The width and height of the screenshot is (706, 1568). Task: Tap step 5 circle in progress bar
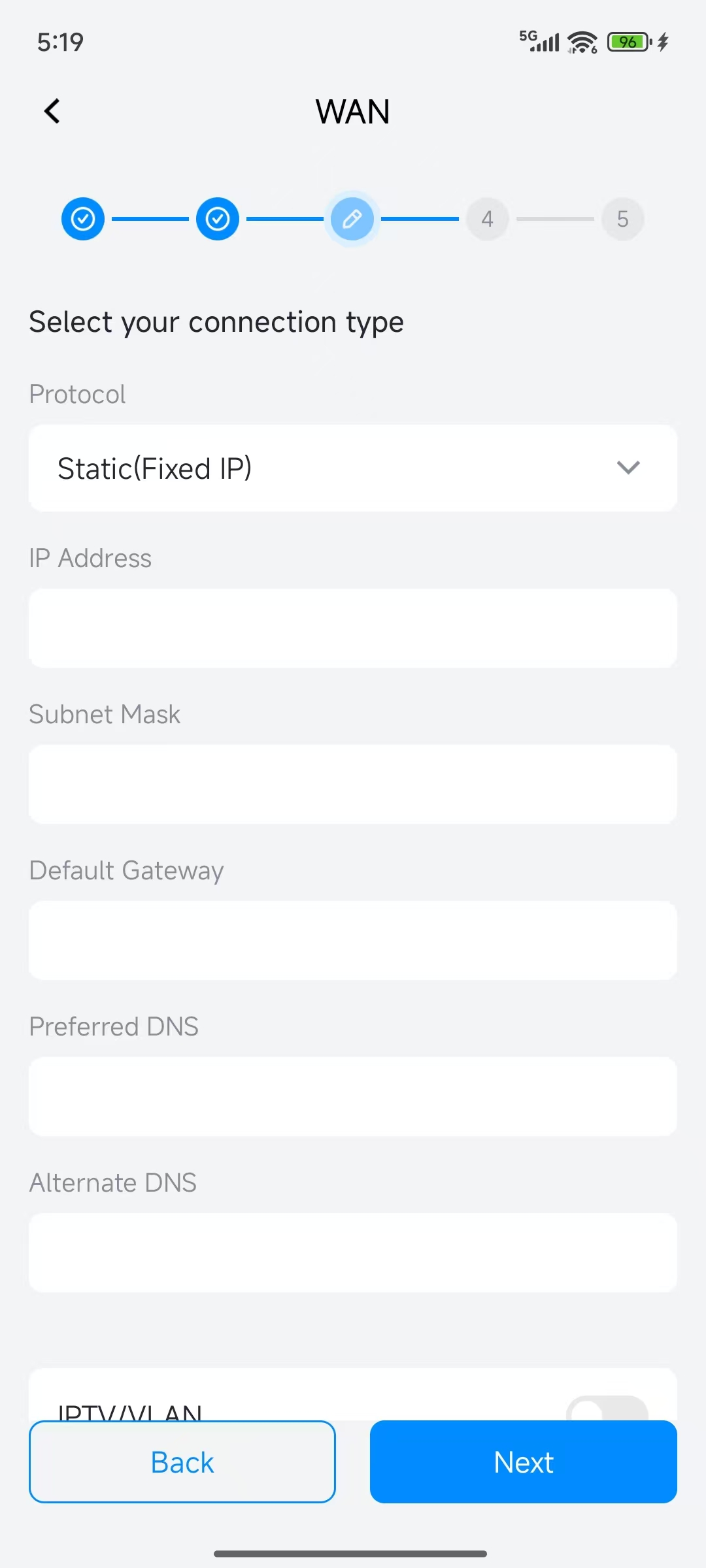[x=622, y=219]
